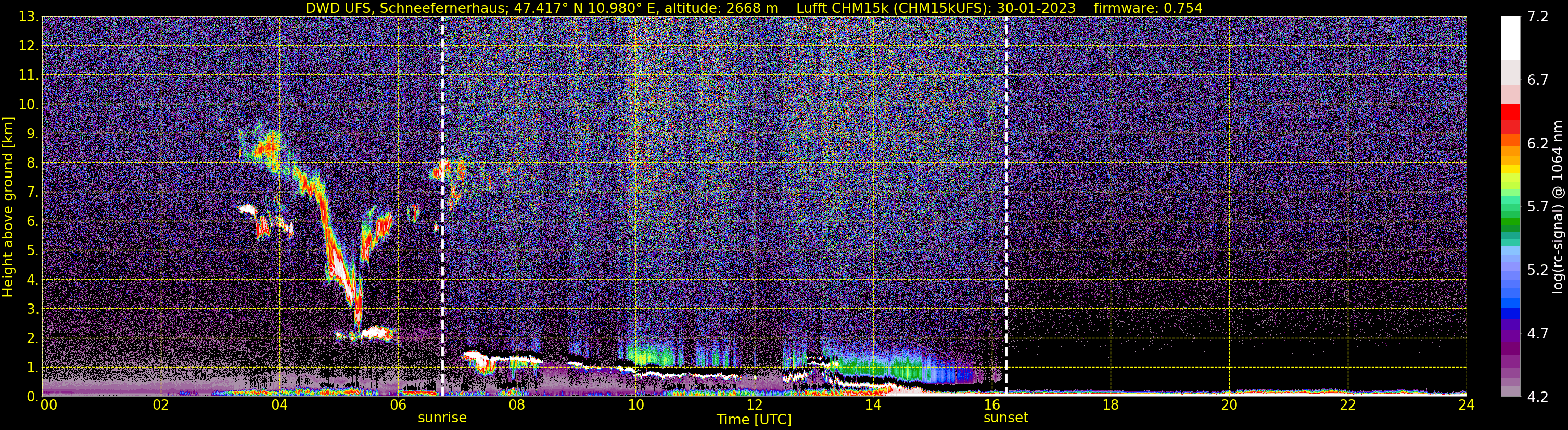
Task: Click the height axis tick '1.'
Action: tap(33, 368)
